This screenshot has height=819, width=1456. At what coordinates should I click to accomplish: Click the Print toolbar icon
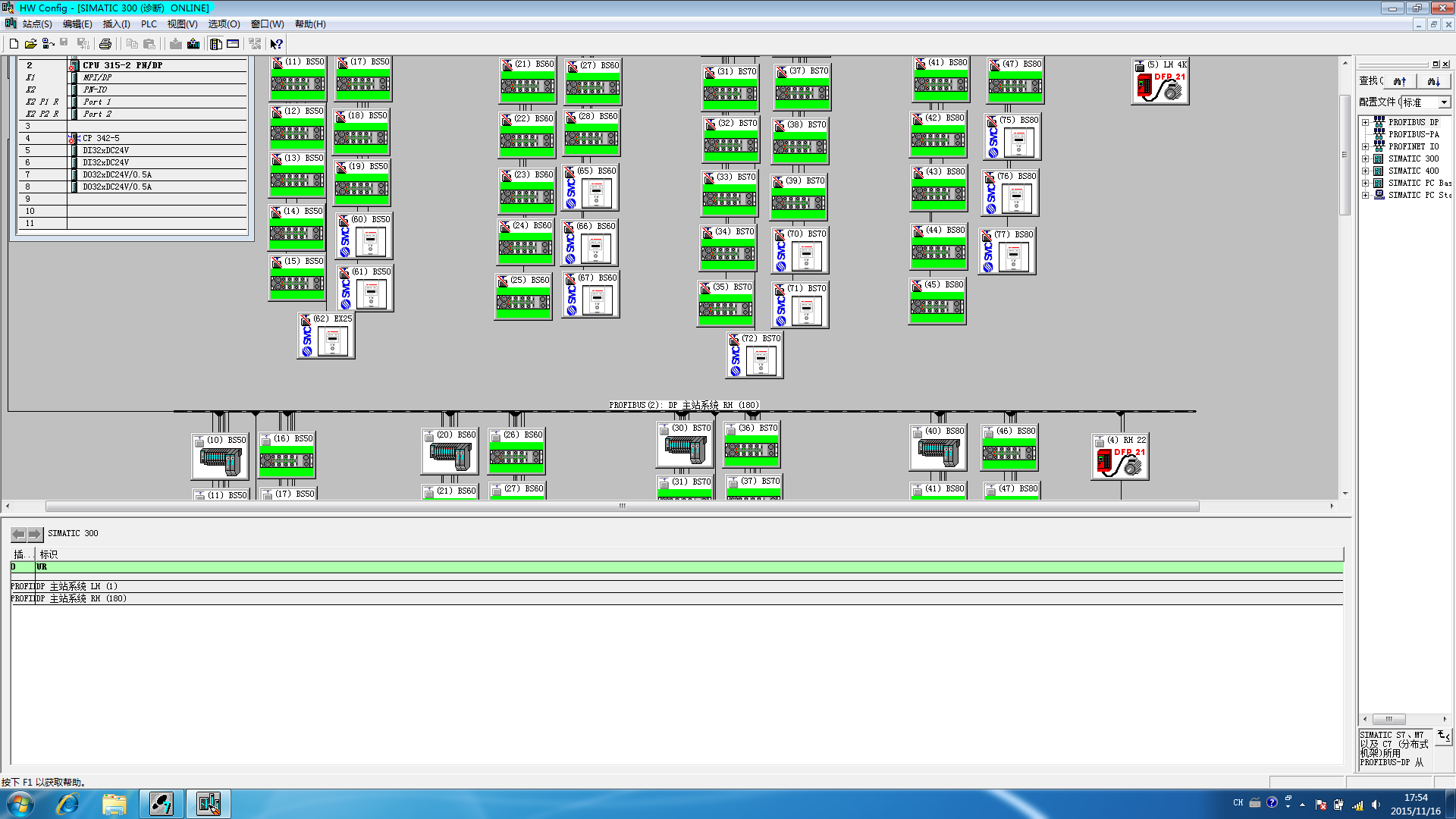point(105,44)
